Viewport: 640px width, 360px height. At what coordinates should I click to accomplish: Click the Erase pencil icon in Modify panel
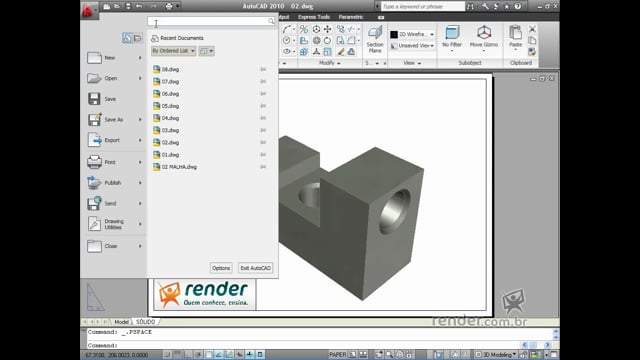[340, 52]
